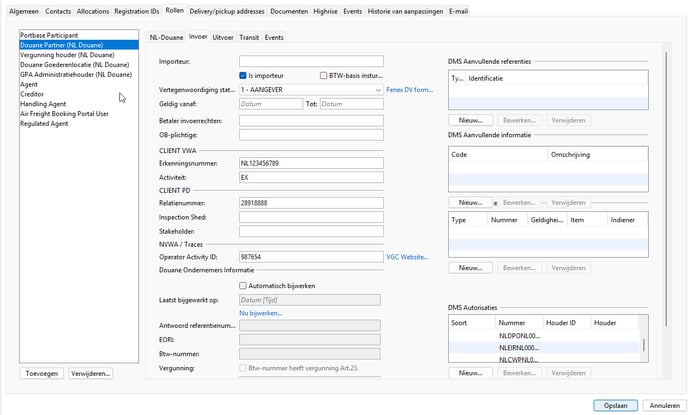This screenshot has height=415, width=688.
Task: Open the Events sub-tab beside Transit
Action: [274, 38]
